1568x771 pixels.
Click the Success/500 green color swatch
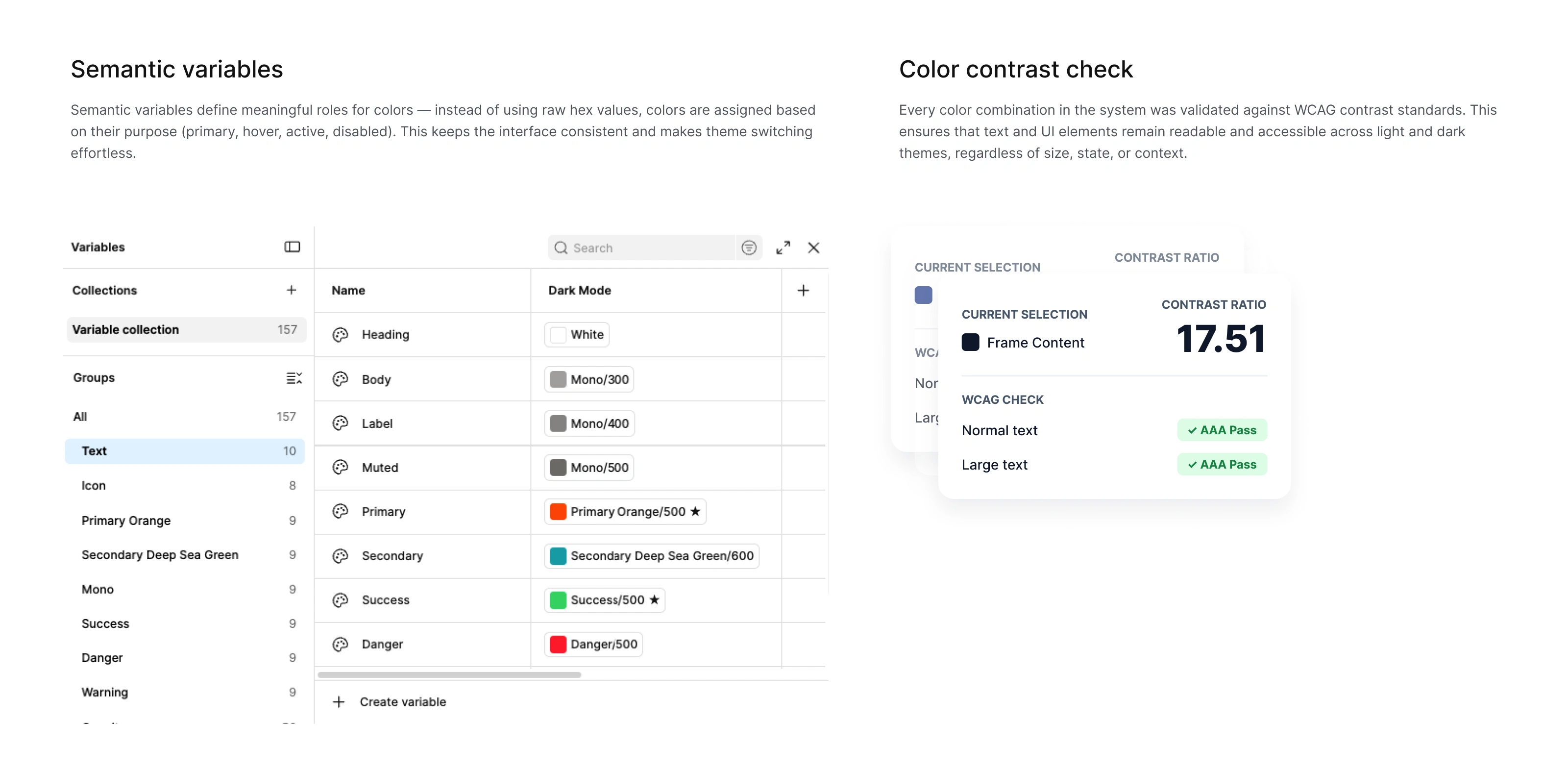(558, 600)
